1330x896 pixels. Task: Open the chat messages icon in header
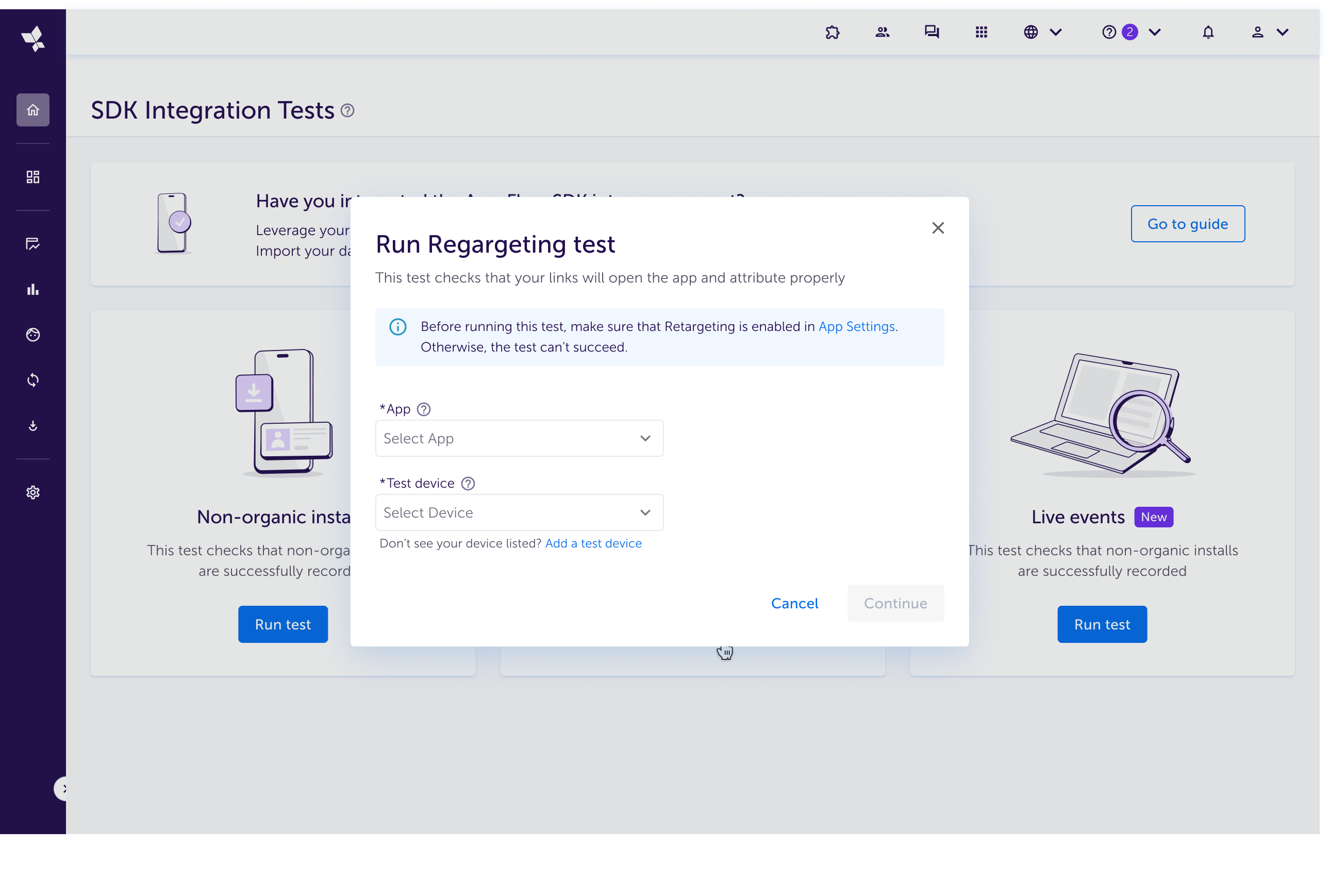coord(931,32)
